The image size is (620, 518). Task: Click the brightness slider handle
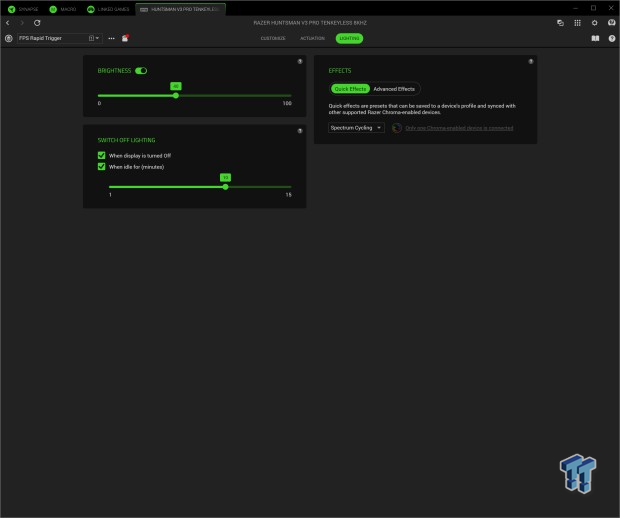click(x=176, y=95)
